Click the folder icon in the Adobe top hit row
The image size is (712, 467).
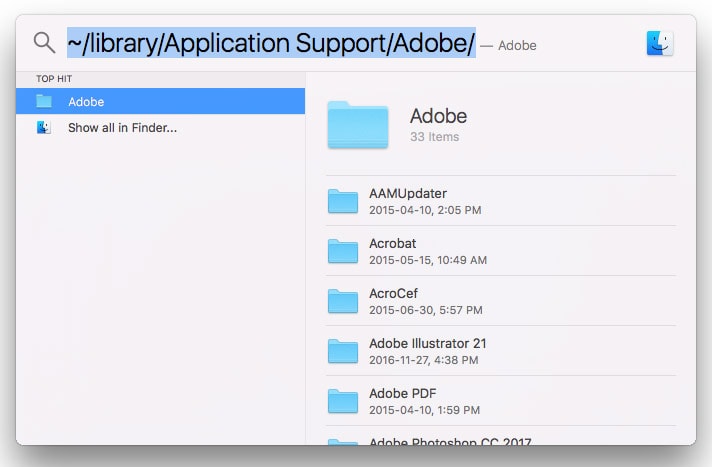pos(44,101)
